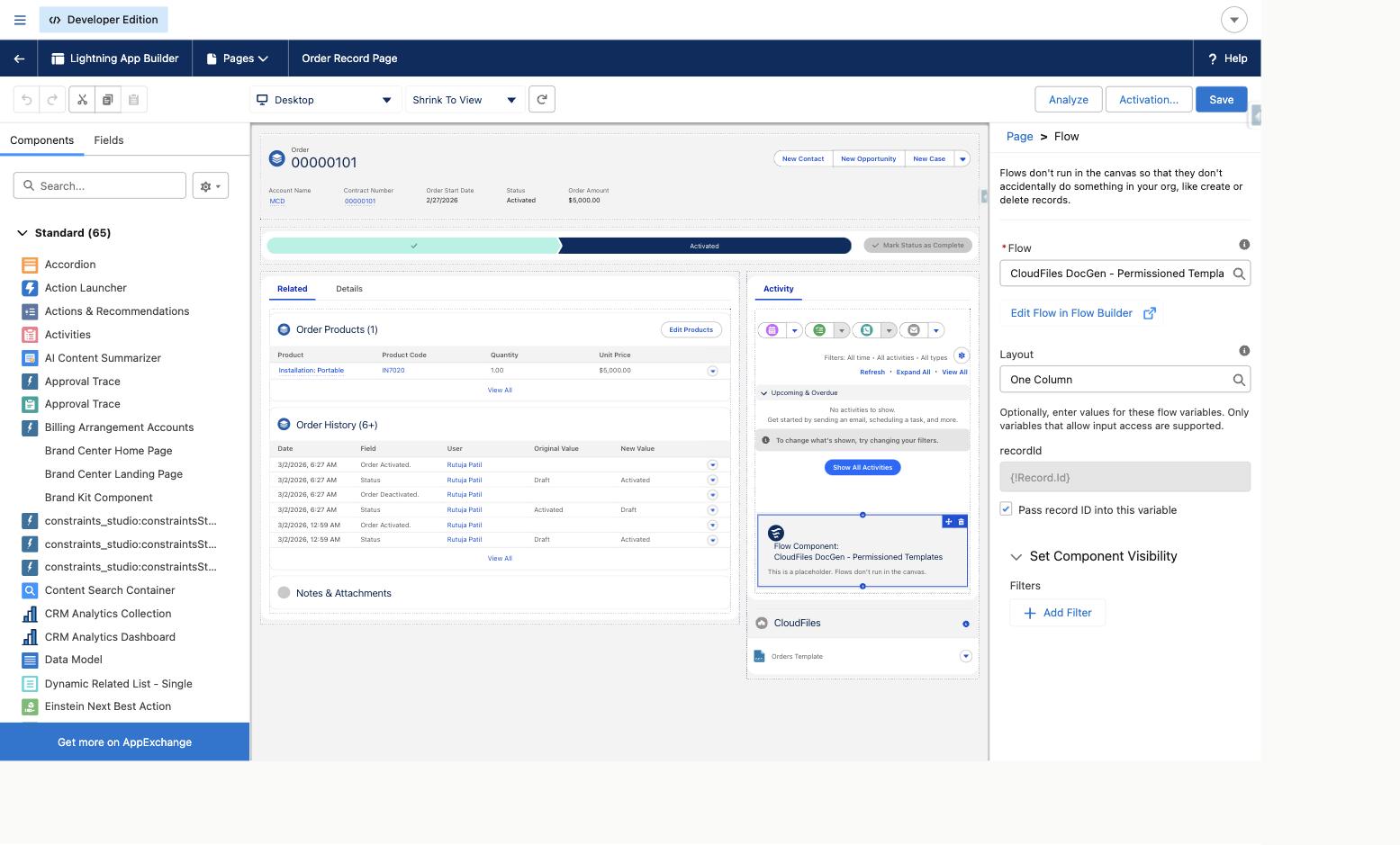Click the Layout field info icon
Viewport: 1400px width, 845px height.
coord(1244,351)
